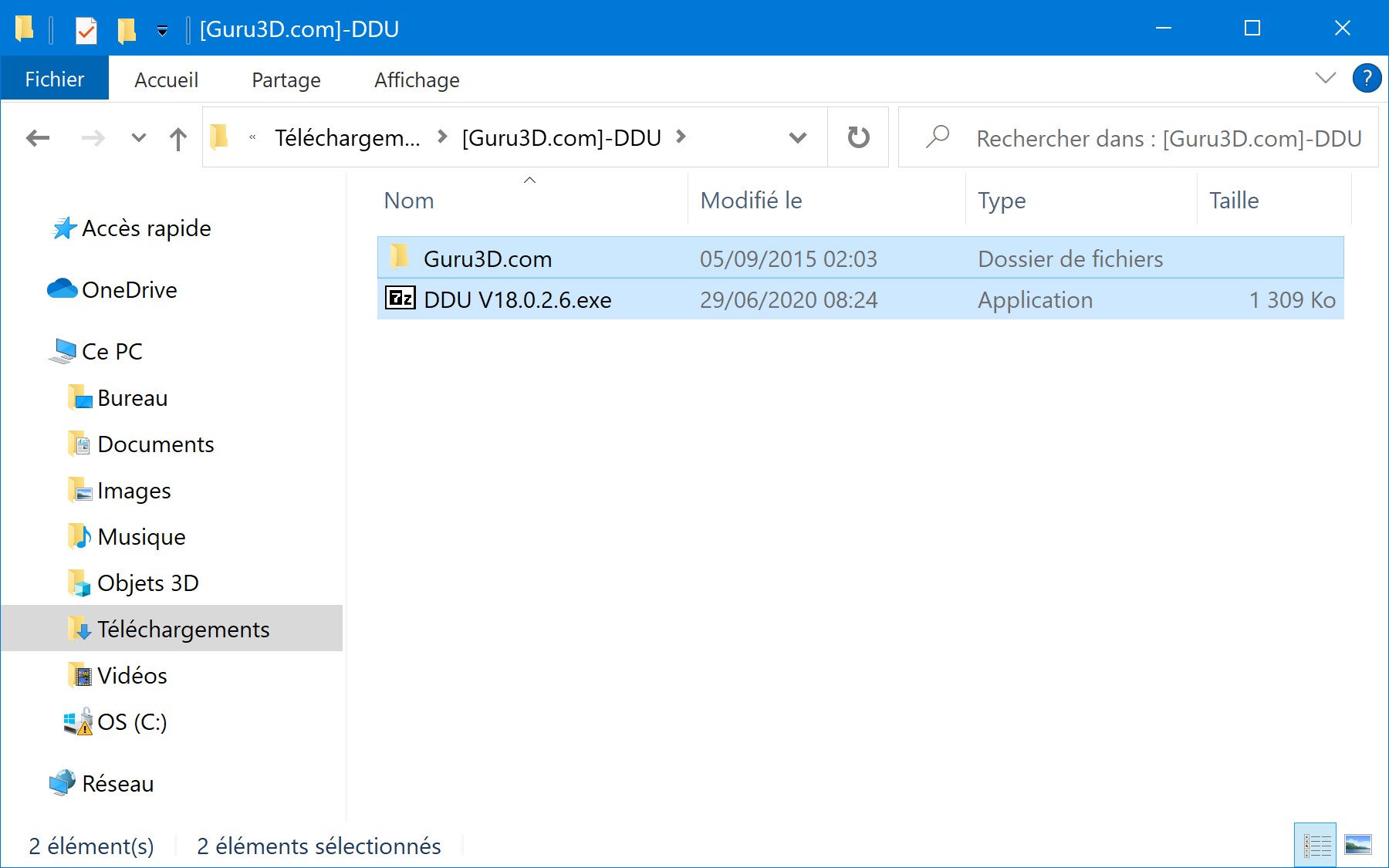Viewport: 1389px width, 868px height.
Task: Go up one folder level
Action: tap(178, 138)
